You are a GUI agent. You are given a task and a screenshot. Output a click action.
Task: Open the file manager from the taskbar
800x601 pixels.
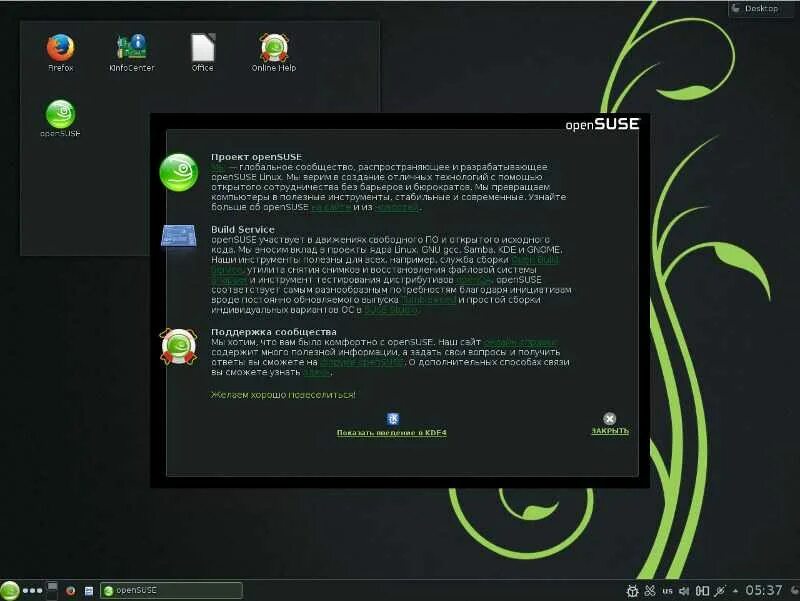[x=89, y=591]
